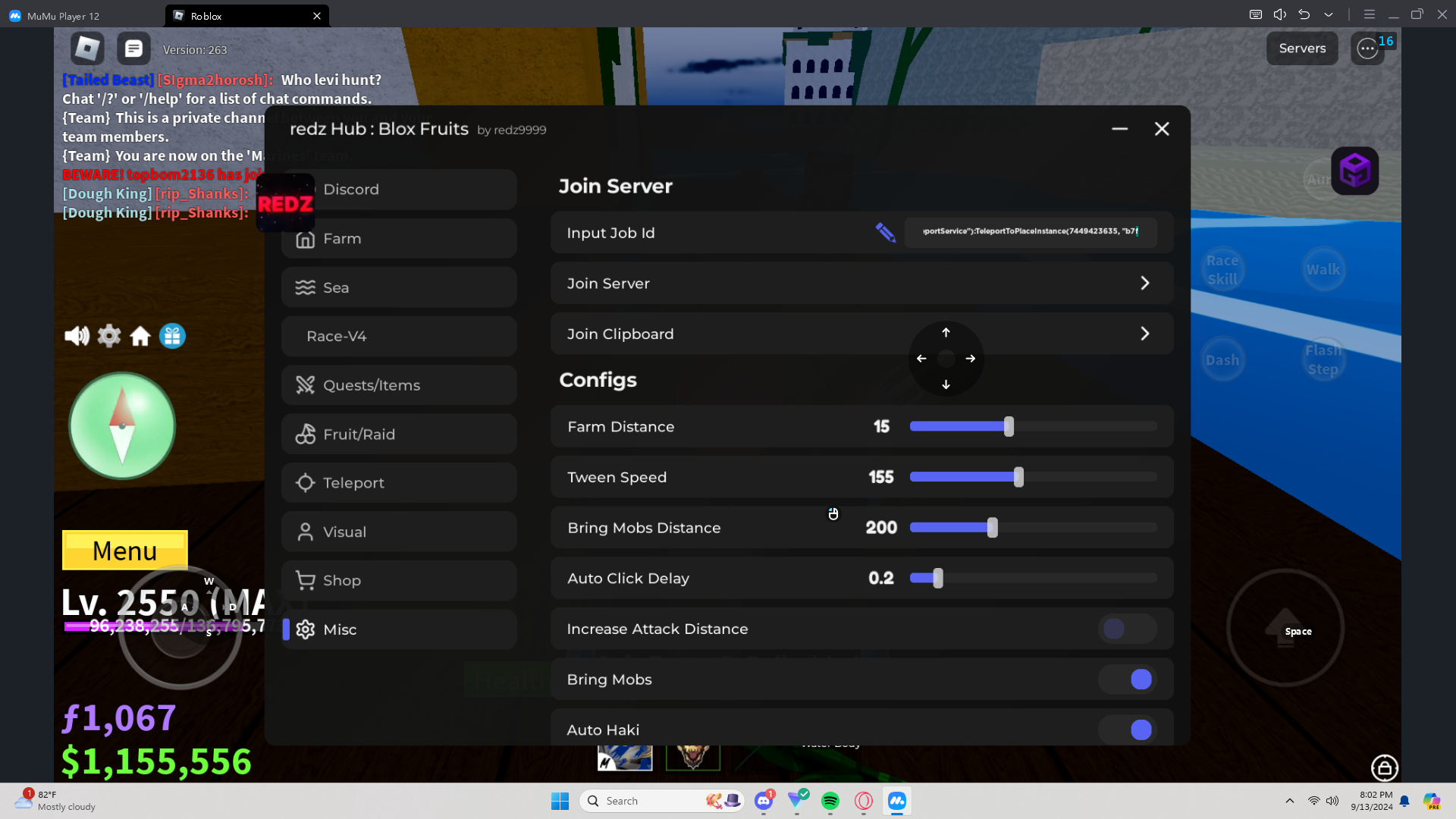The height and width of the screenshot is (819, 1456).
Task: Open the in-game settings gear icon
Action: [x=109, y=336]
